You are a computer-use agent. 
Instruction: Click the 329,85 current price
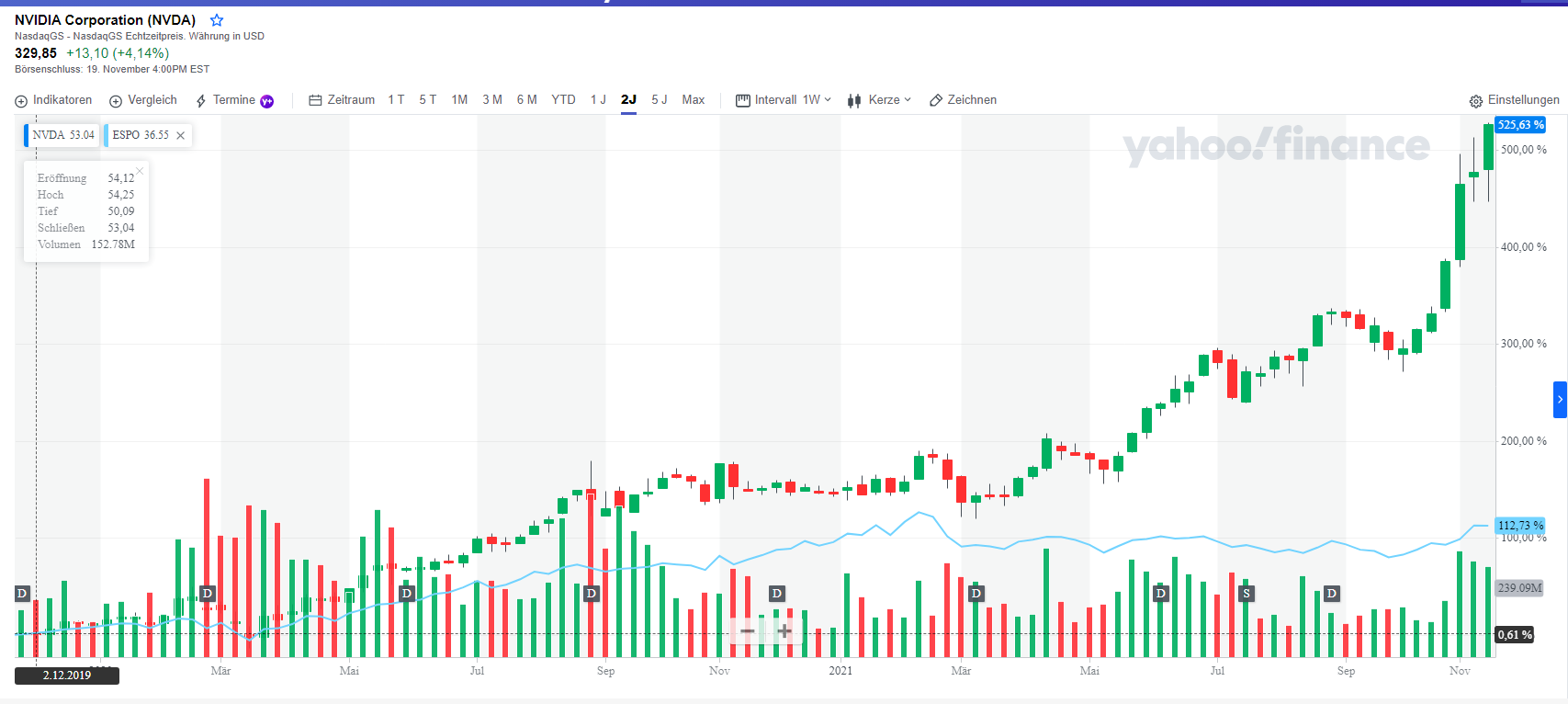point(36,53)
